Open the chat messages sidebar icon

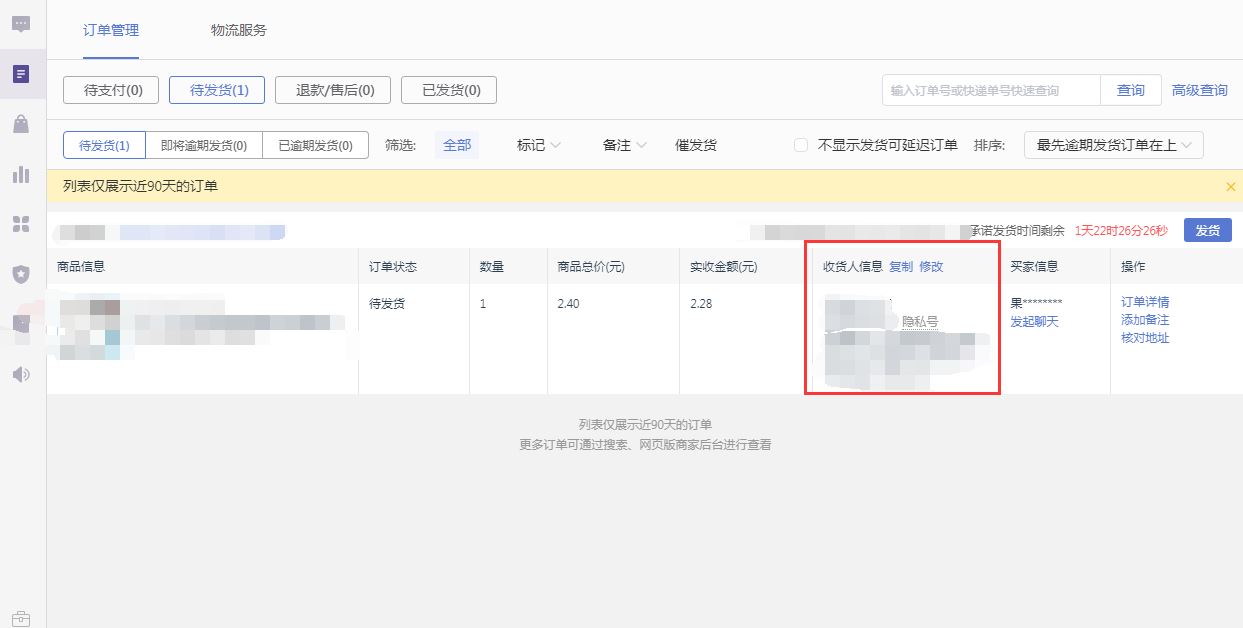[21, 24]
